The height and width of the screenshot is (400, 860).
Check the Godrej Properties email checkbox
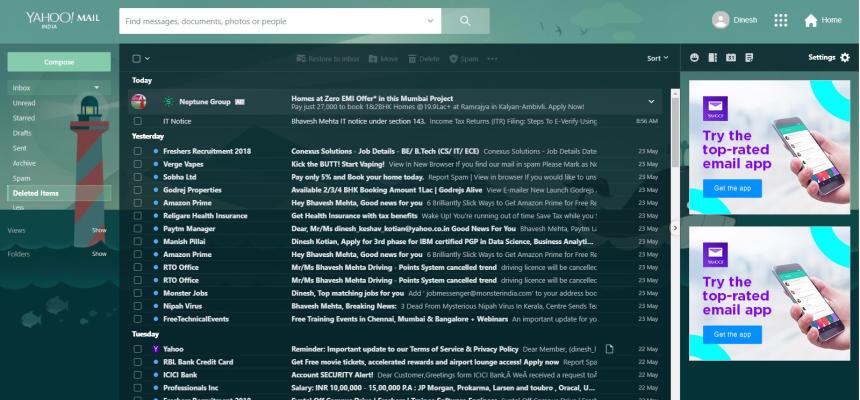(x=138, y=190)
